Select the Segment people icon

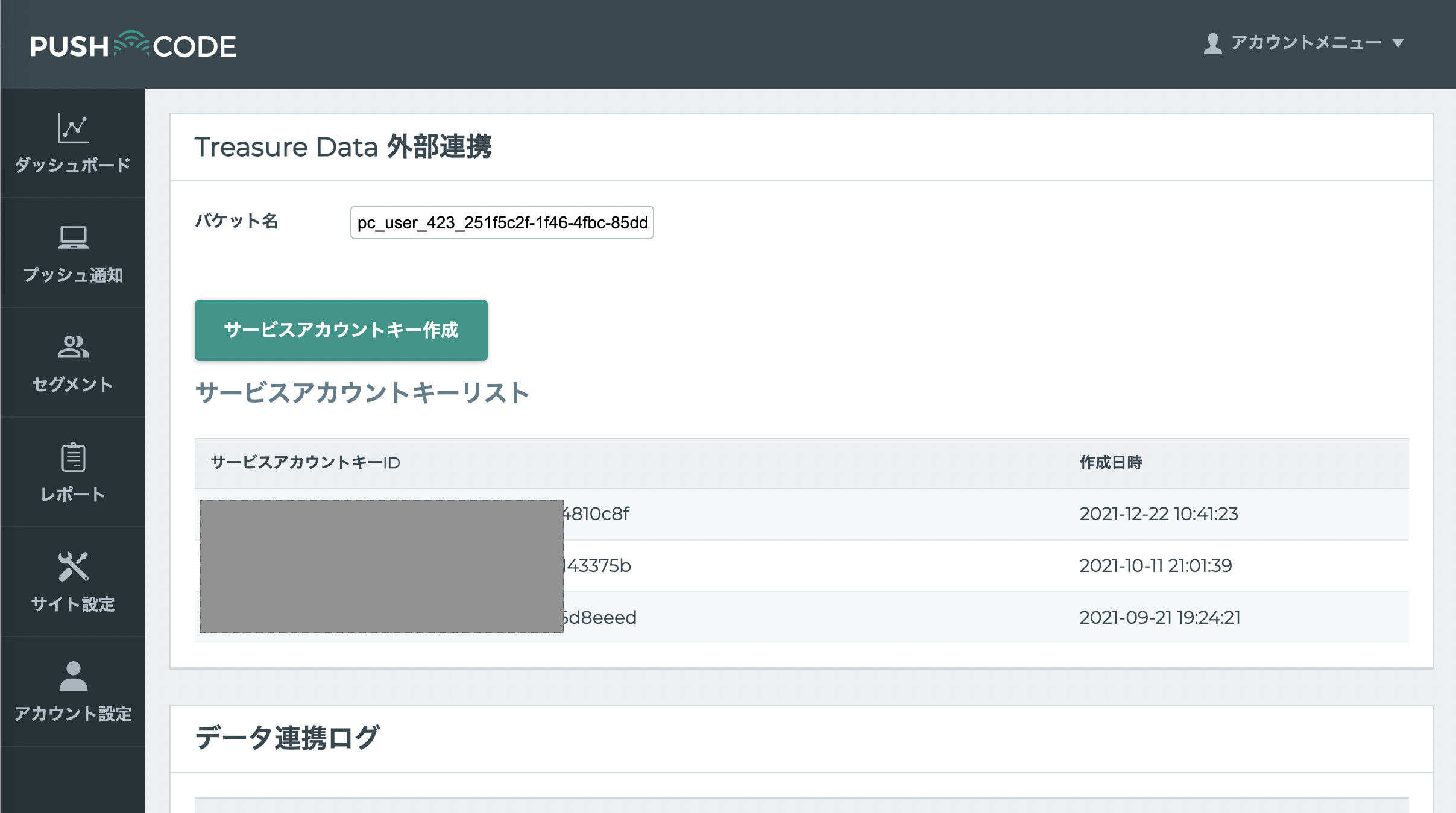tap(73, 347)
